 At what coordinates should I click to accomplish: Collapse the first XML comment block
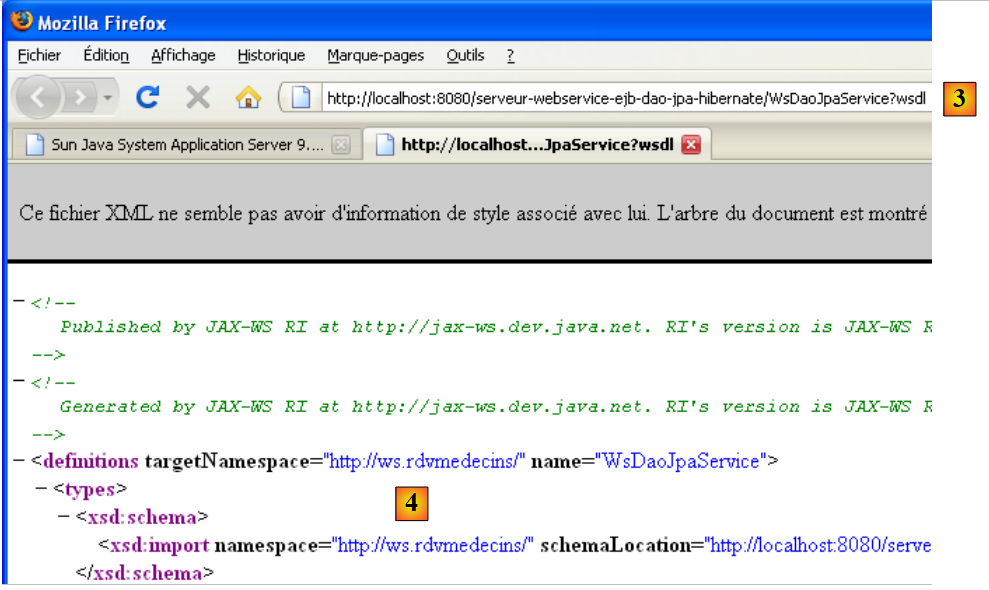coord(18,301)
